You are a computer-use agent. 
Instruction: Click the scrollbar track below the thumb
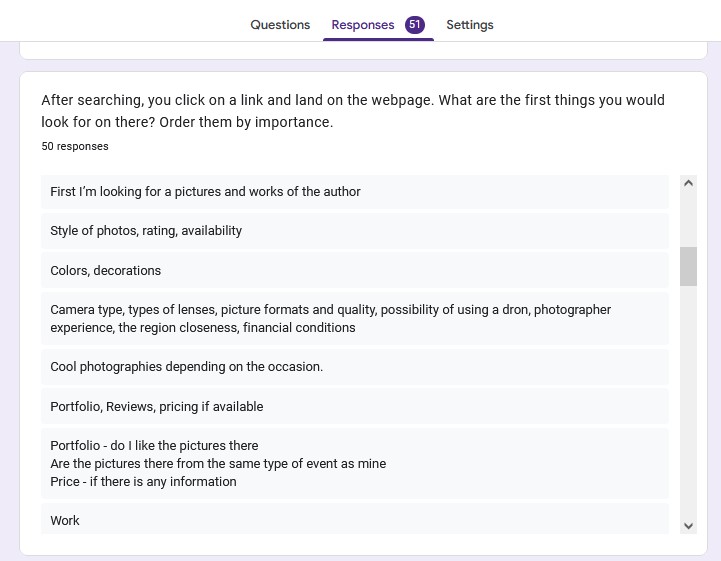(x=688, y=400)
